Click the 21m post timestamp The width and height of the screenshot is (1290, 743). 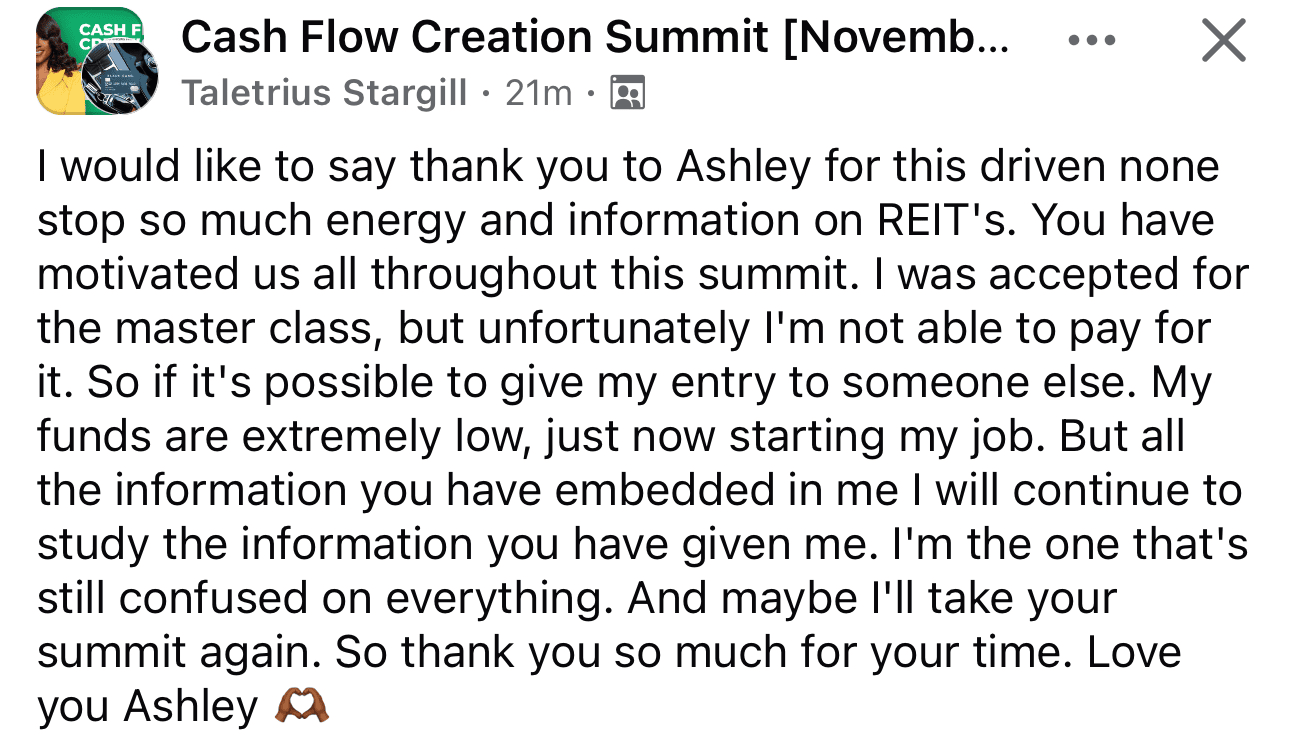[539, 93]
